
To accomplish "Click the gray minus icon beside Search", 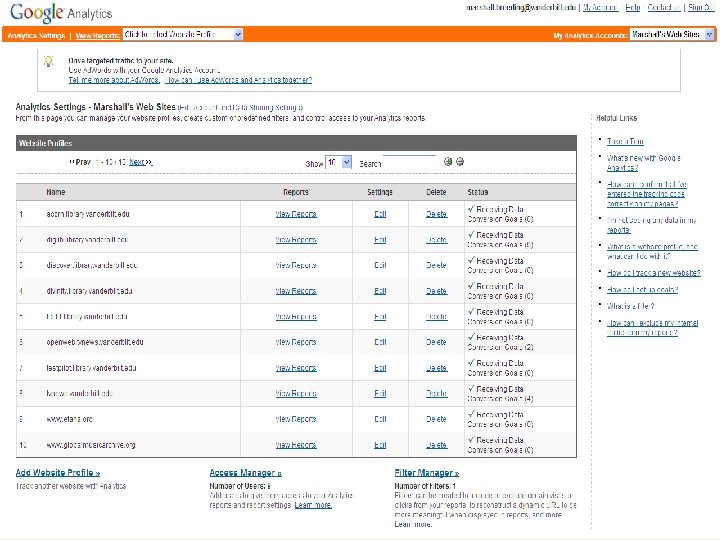I will click(x=460, y=162).
